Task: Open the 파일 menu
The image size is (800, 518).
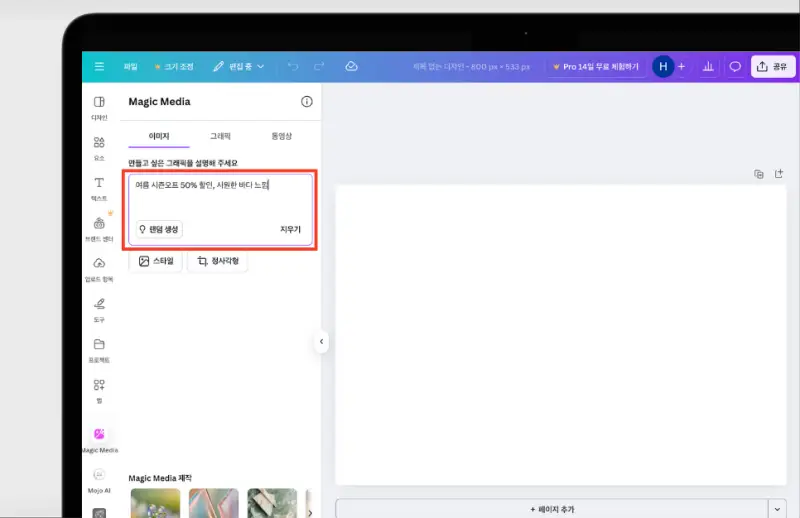Action: click(131, 66)
